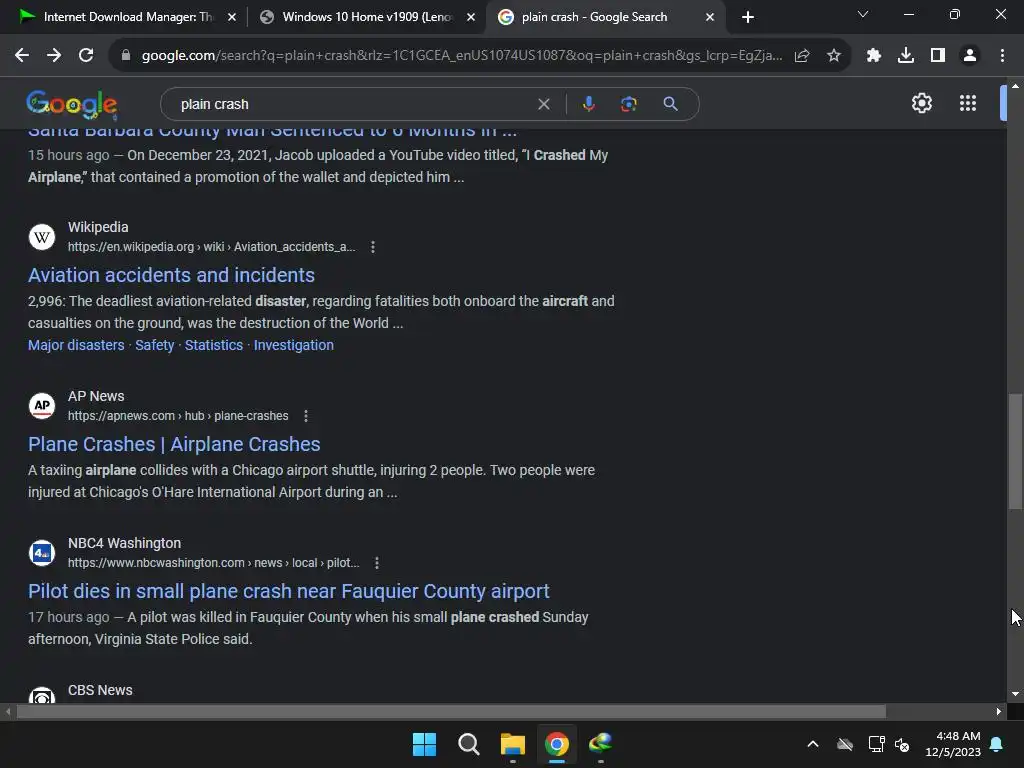Open the Investigation sublink

point(293,345)
